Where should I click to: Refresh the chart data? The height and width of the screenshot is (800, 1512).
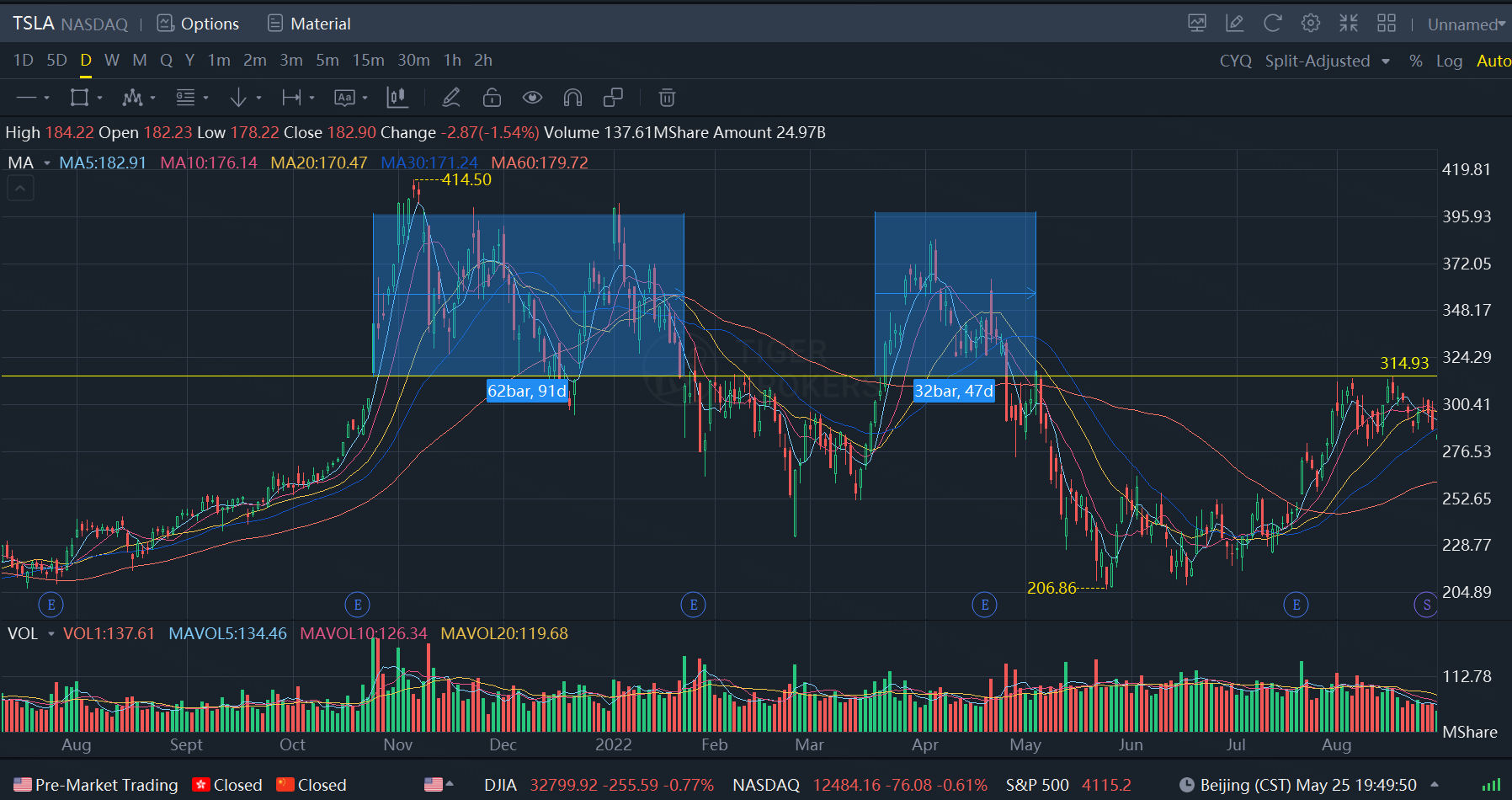[x=1273, y=24]
